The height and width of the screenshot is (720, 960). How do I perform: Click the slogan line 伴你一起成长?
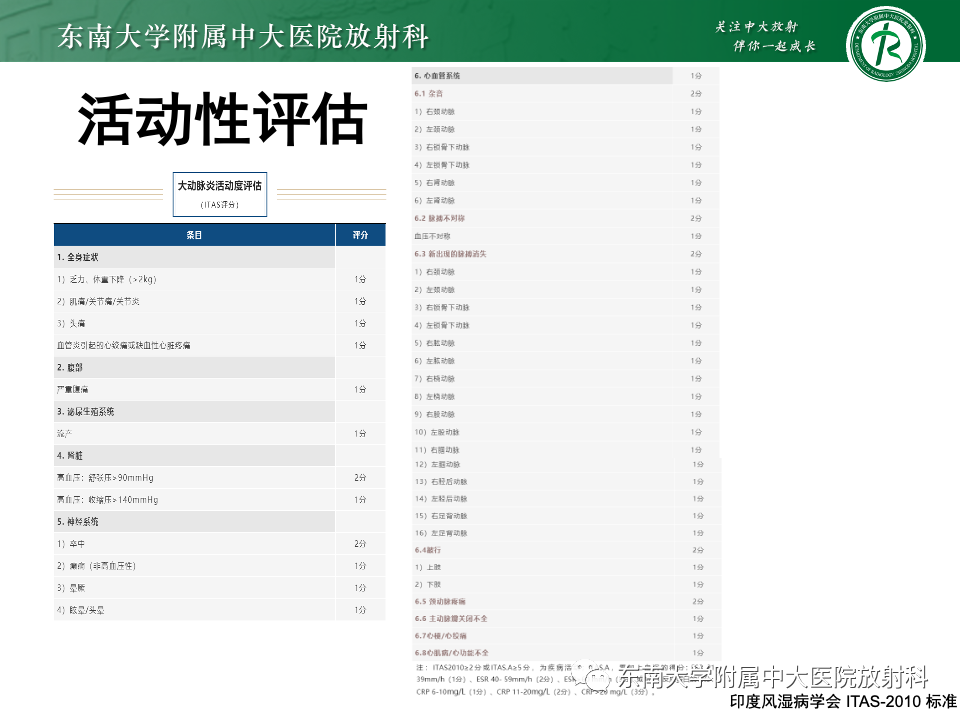774,46
